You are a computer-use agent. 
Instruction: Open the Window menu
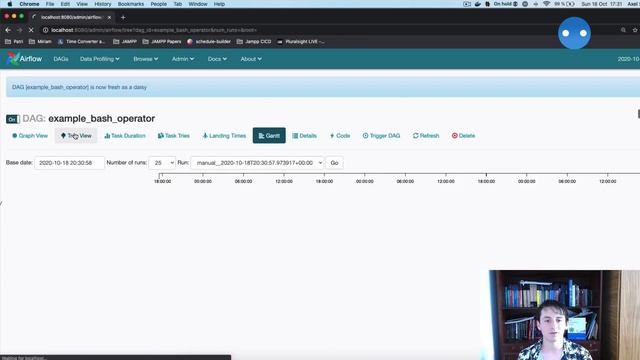[198, 4]
